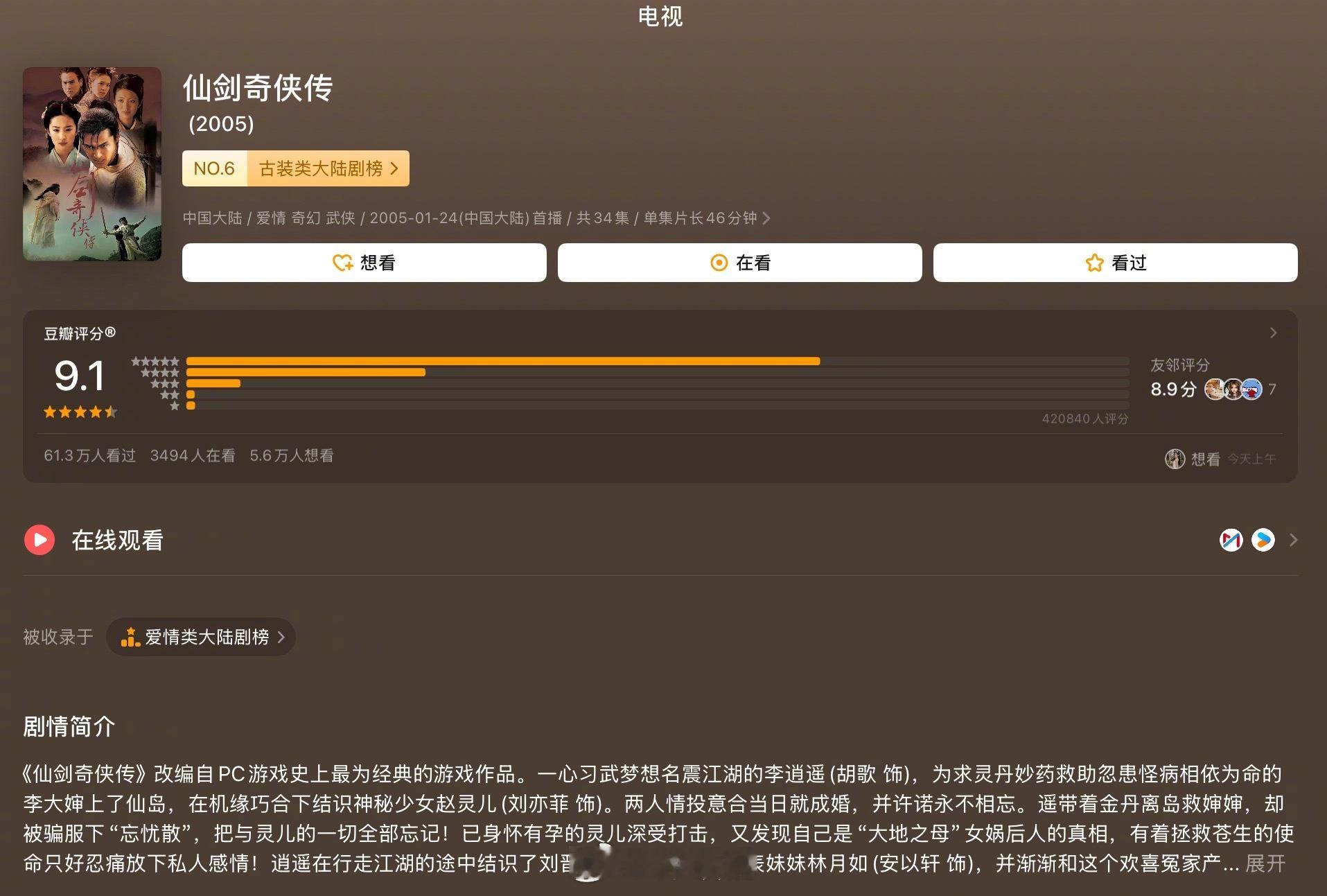Open the friends' avatars beside 8.9分
The height and width of the screenshot is (896, 1327).
coord(1233,389)
